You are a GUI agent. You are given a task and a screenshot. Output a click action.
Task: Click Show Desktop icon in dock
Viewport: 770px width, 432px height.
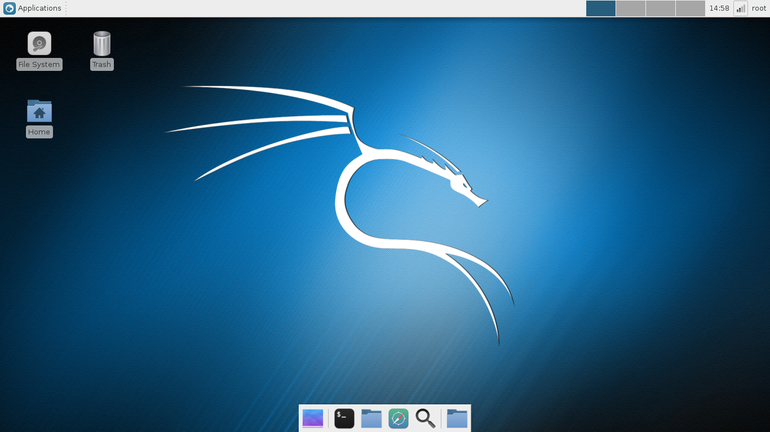click(313, 419)
